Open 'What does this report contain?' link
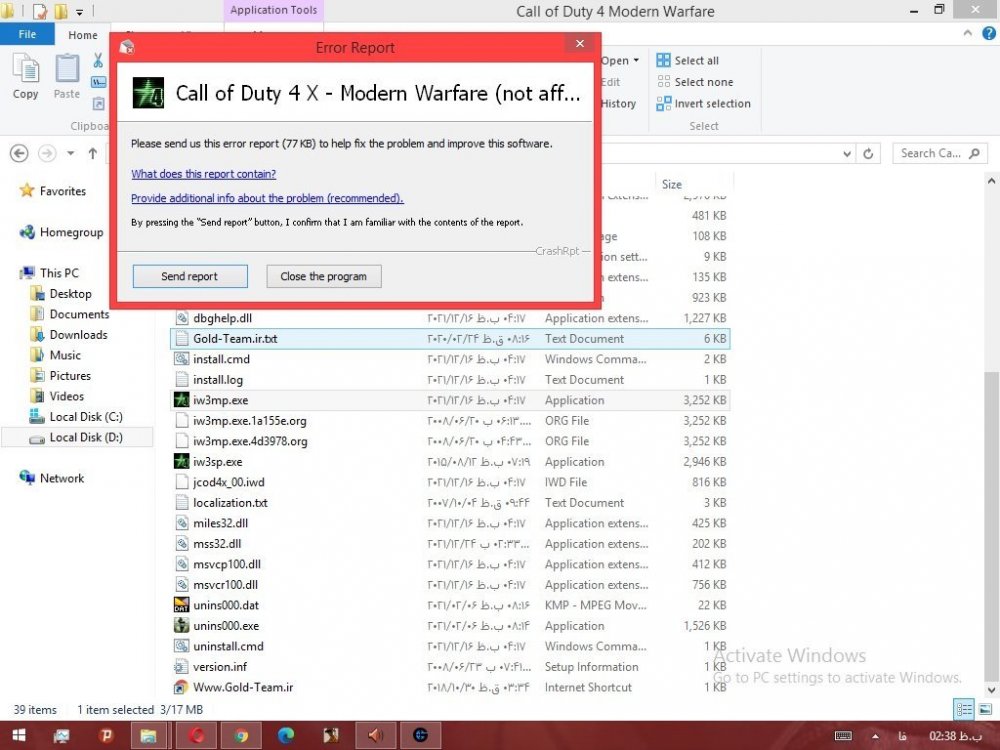This screenshot has width=1000, height=750. pyautogui.click(x=203, y=174)
